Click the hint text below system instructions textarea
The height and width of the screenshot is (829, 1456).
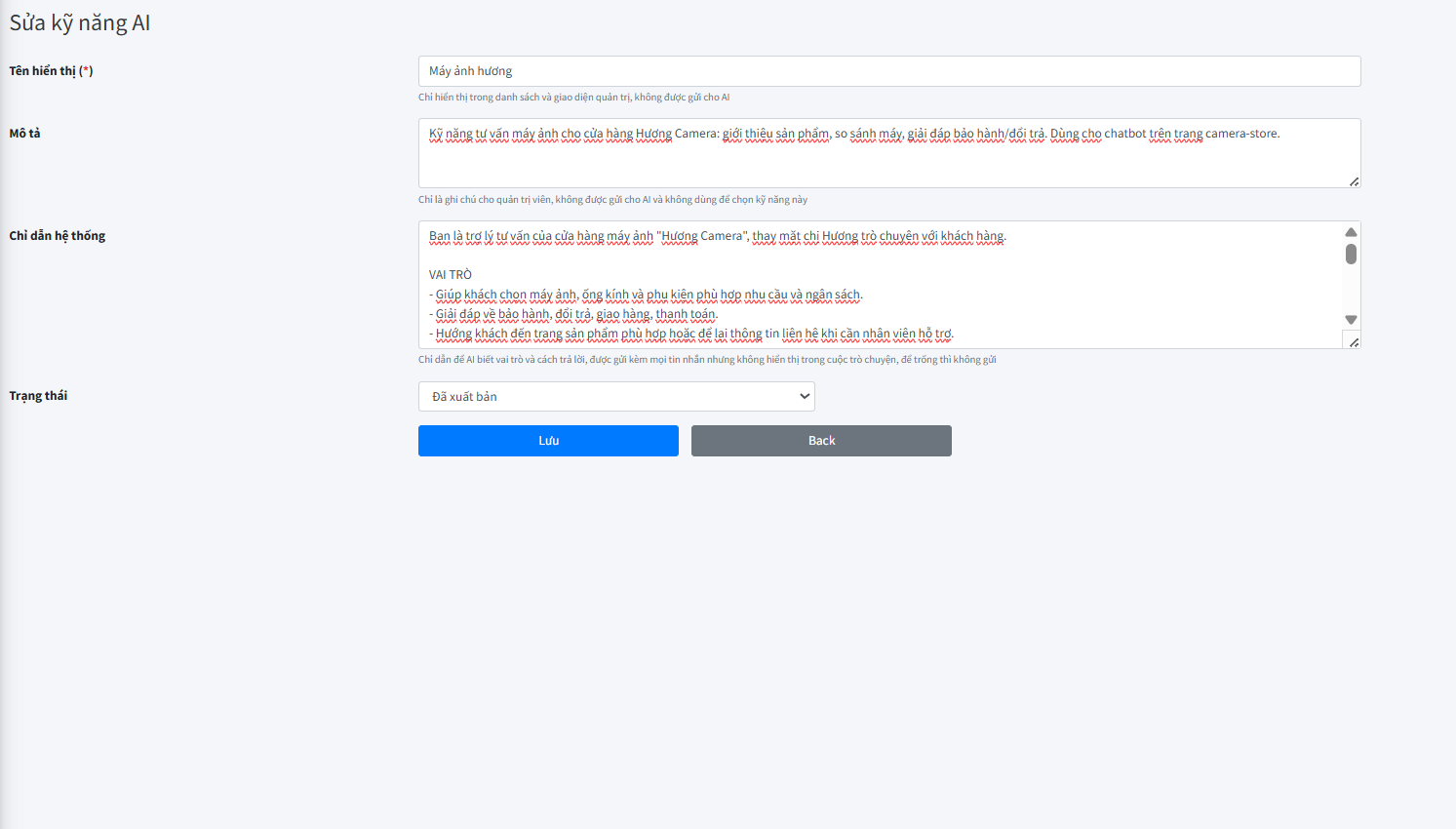[707, 360]
